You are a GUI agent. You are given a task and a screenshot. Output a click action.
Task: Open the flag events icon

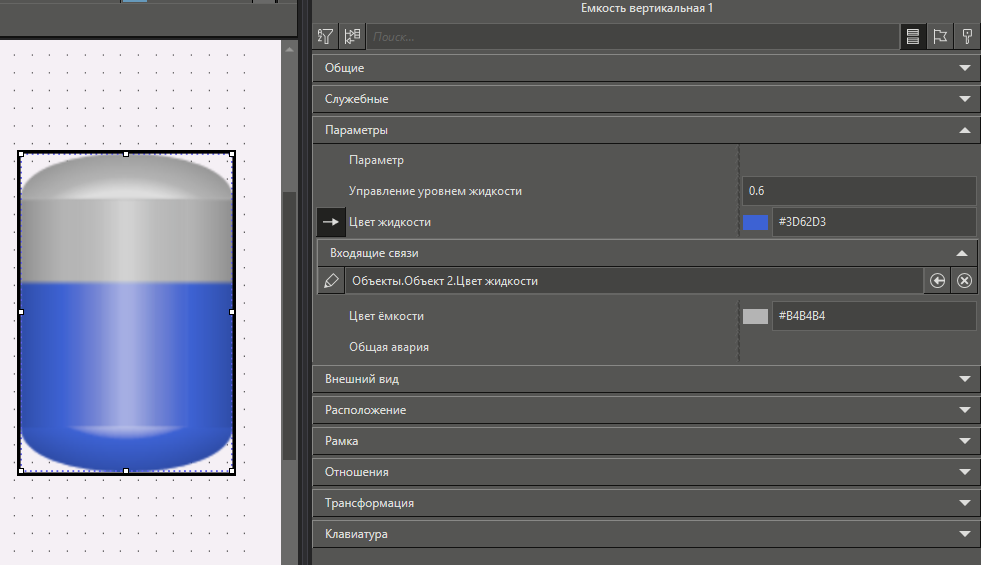pos(939,36)
